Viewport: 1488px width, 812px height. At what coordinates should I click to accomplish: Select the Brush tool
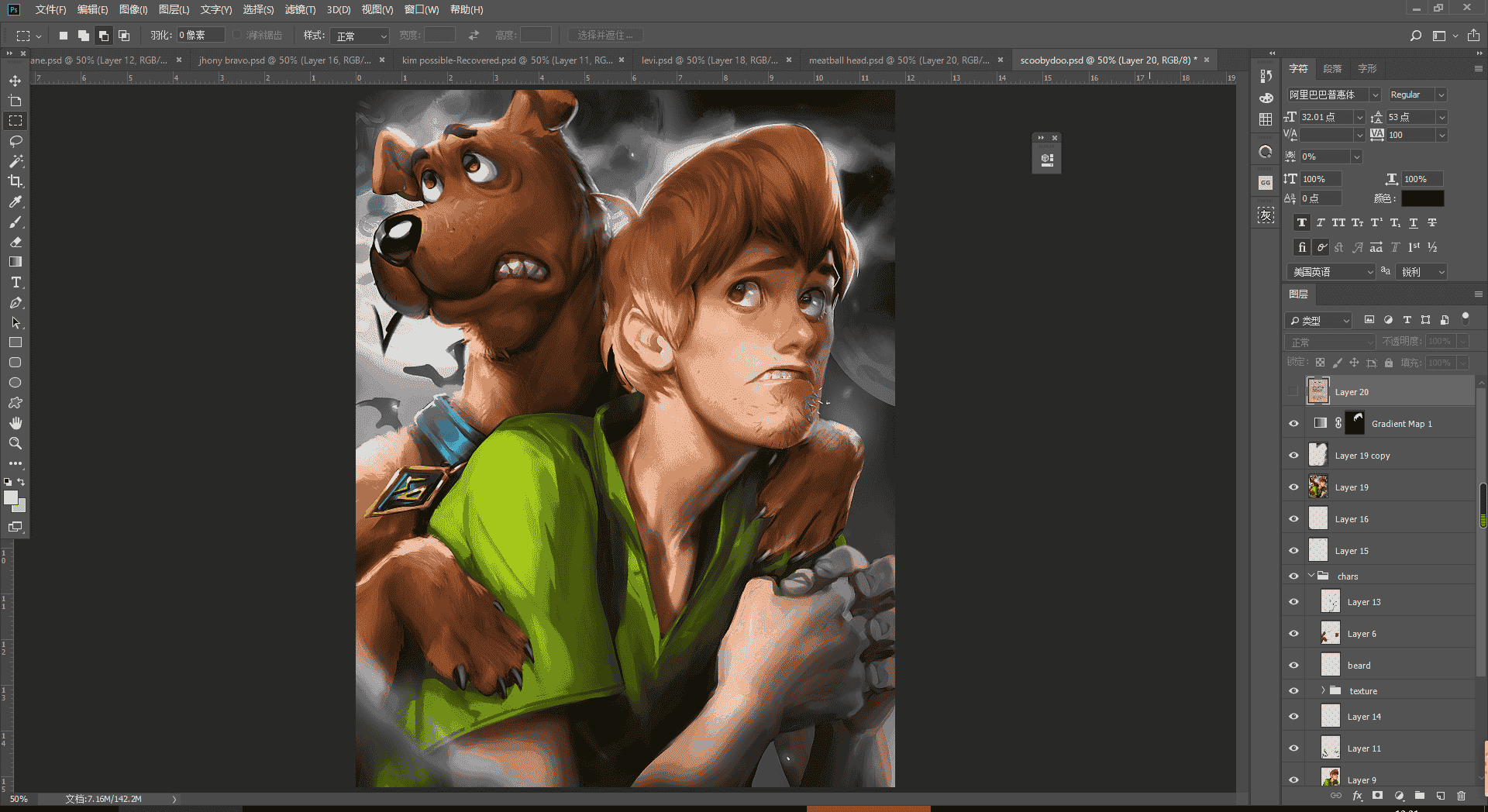pos(15,222)
